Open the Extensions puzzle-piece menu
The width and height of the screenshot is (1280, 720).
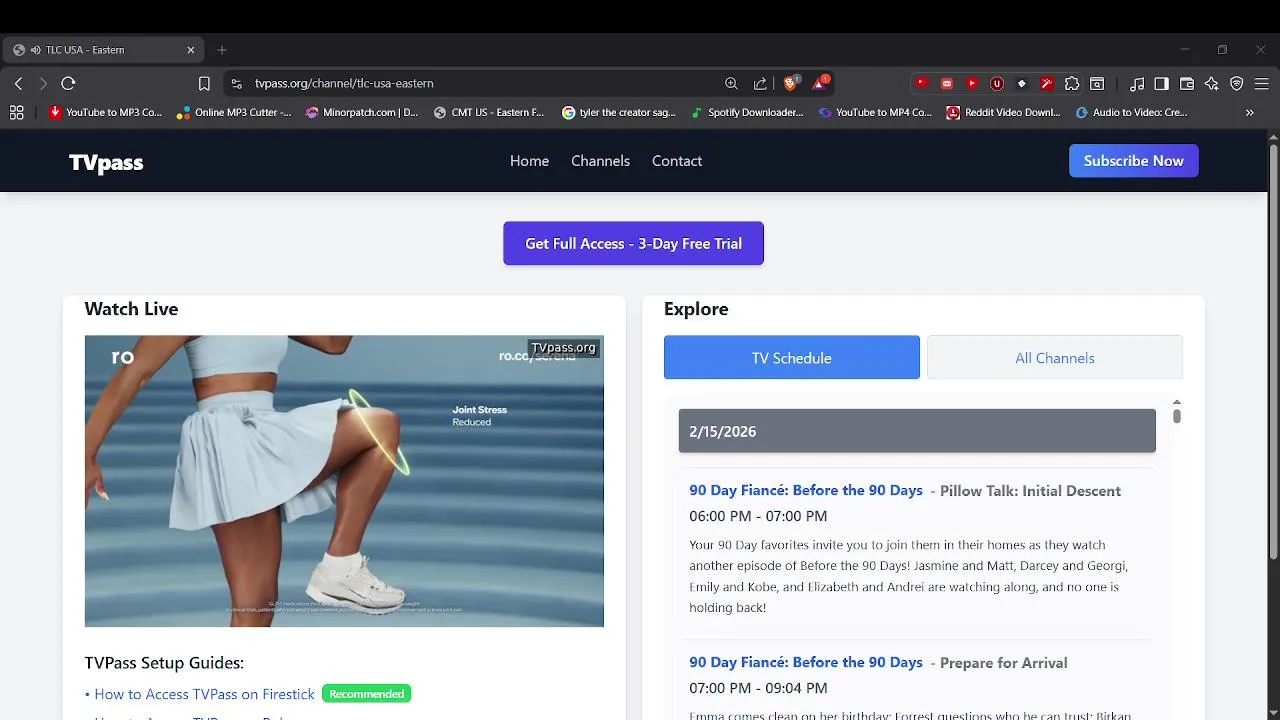[1072, 84]
